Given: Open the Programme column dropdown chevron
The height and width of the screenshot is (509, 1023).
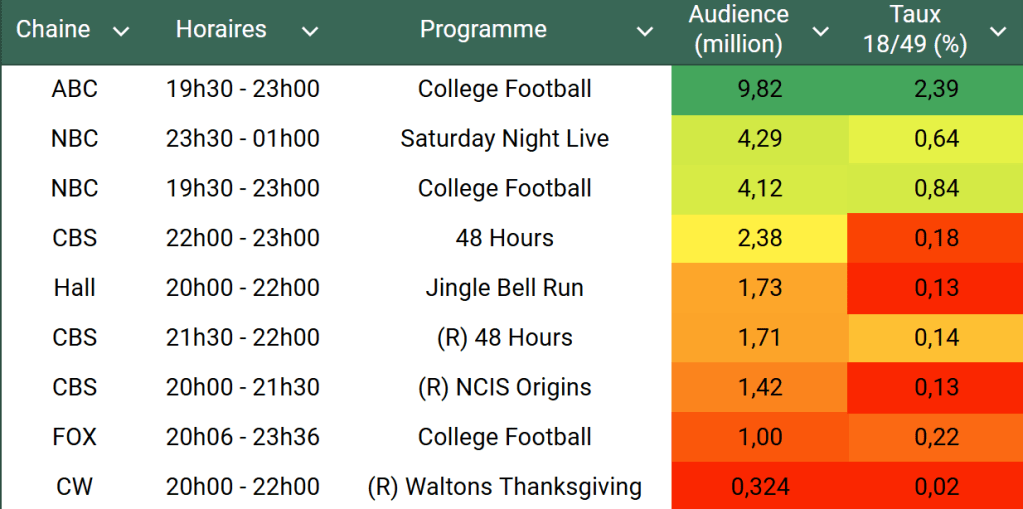Looking at the screenshot, I should click(645, 32).
